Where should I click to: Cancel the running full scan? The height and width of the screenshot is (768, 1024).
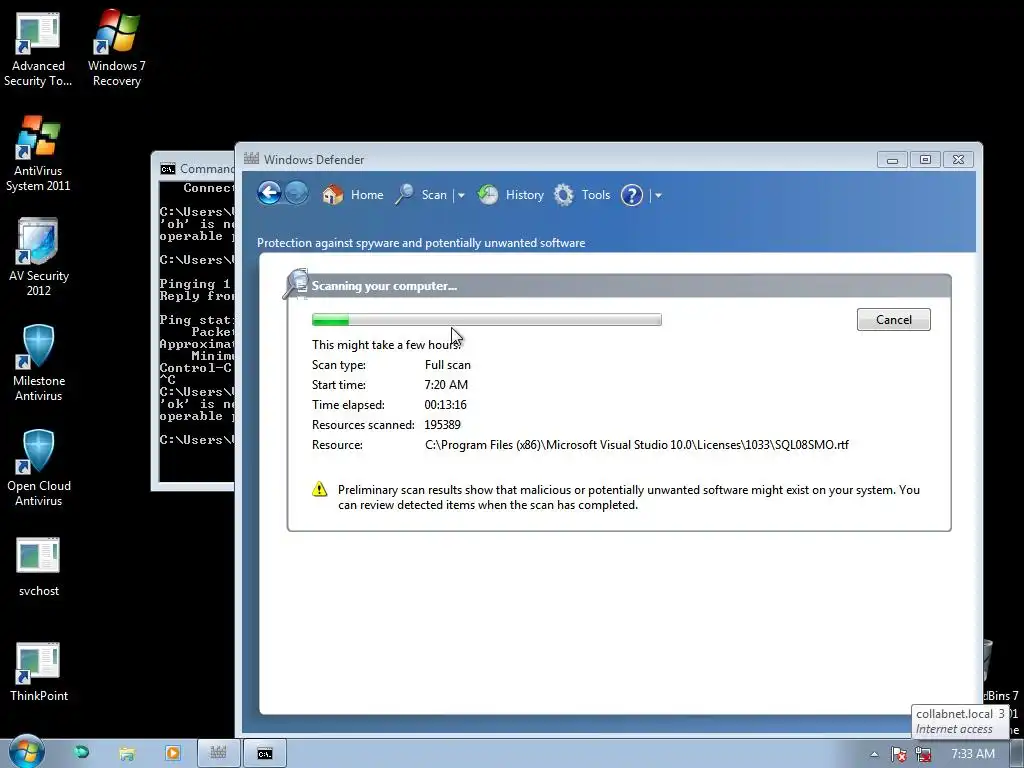pyautogui.click(x=893, y=319)
